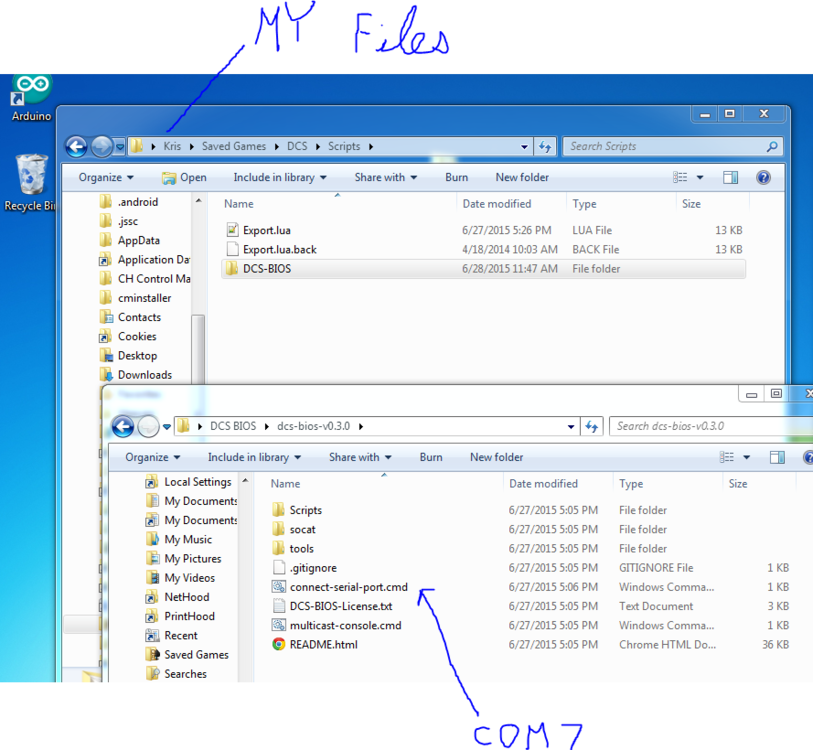The image size is (813, 750).
Task: Select Saved Games in the address breadcrumb
Action: (234, 146)
